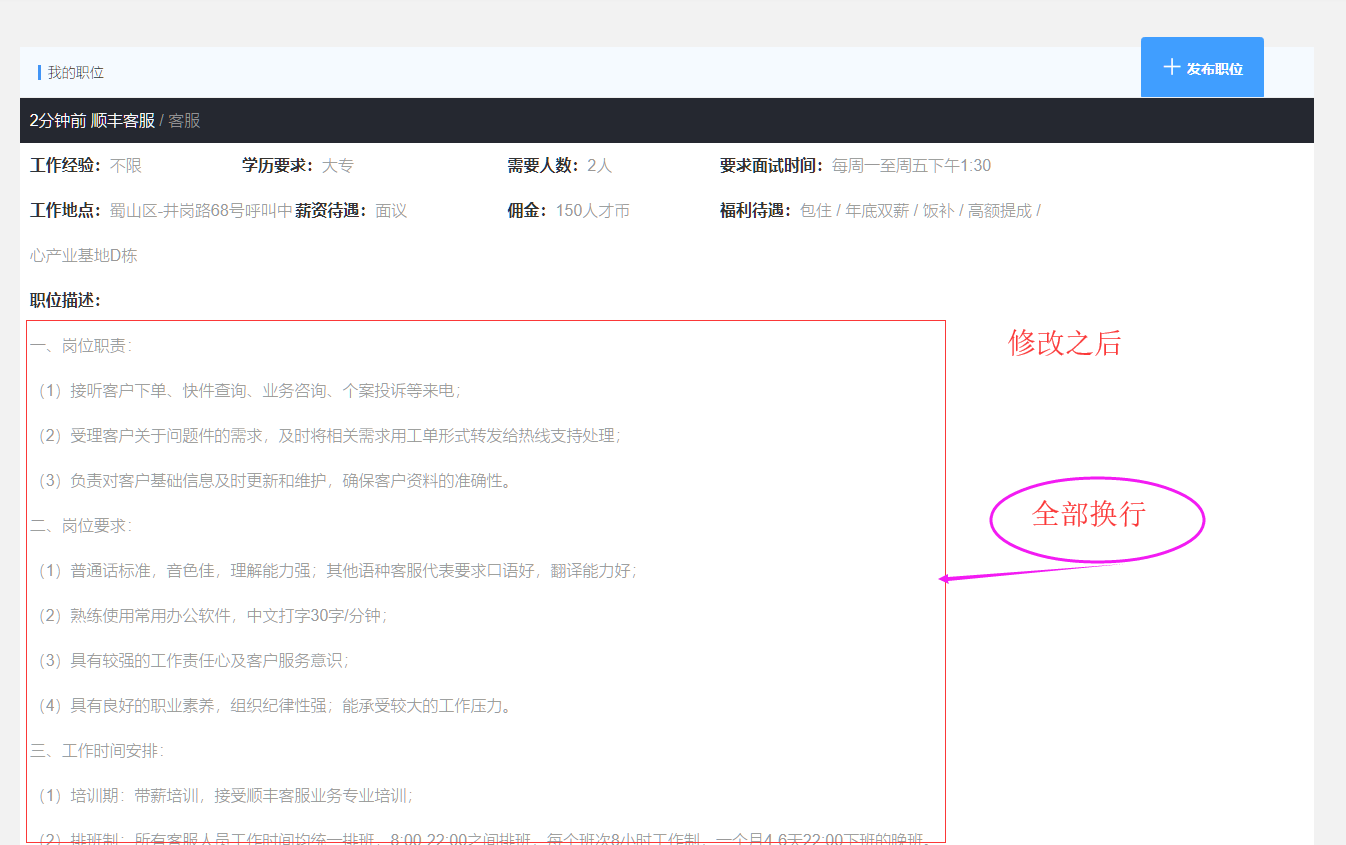
Task: Click the 2人 headcount value
Action: click(601, 165)
